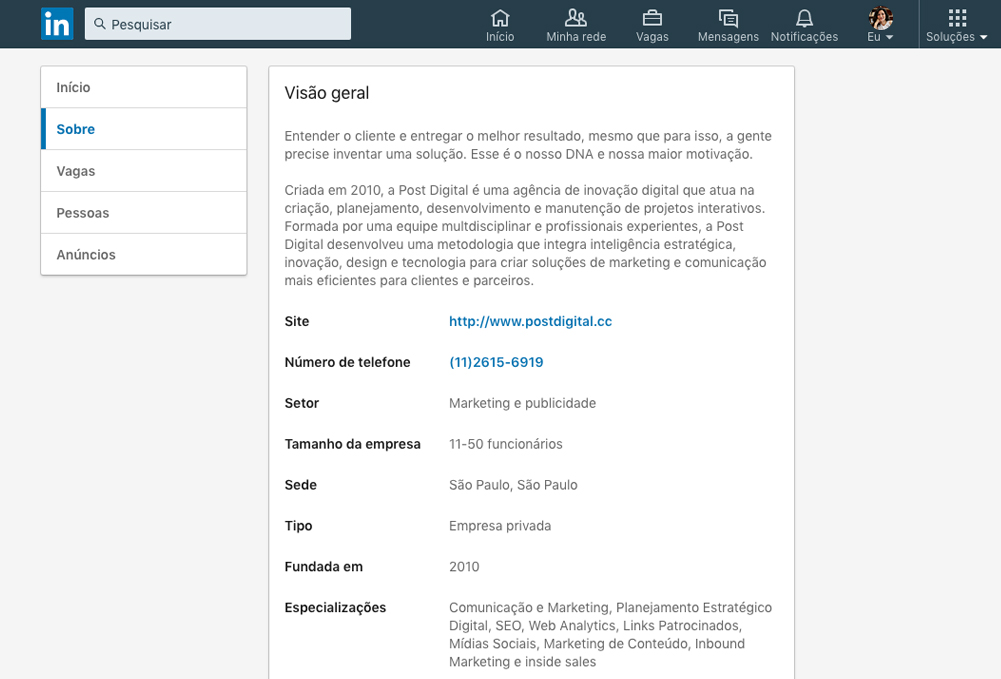The image size is (1001, 679).
Task: Click the Sede label
Action: click(x=301, y=485)
